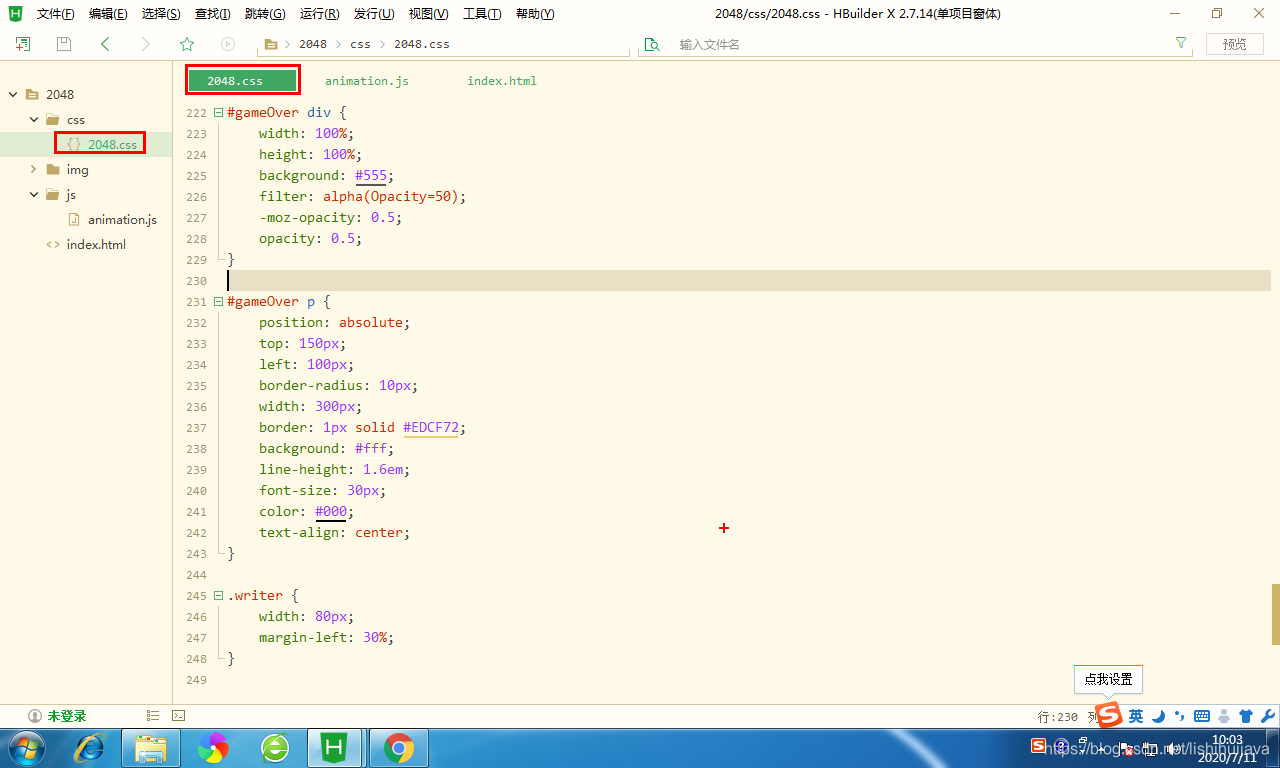Open the 视图(V) menu

point(428,14)
